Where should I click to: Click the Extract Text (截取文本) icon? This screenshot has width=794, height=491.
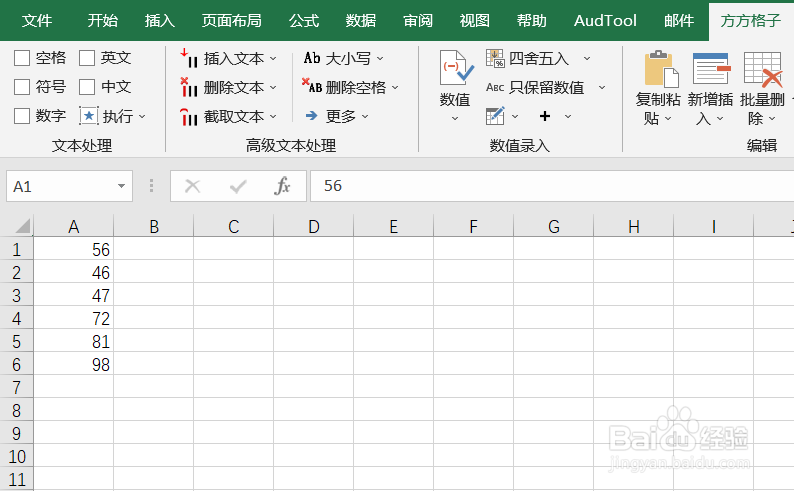pos(189,116)
